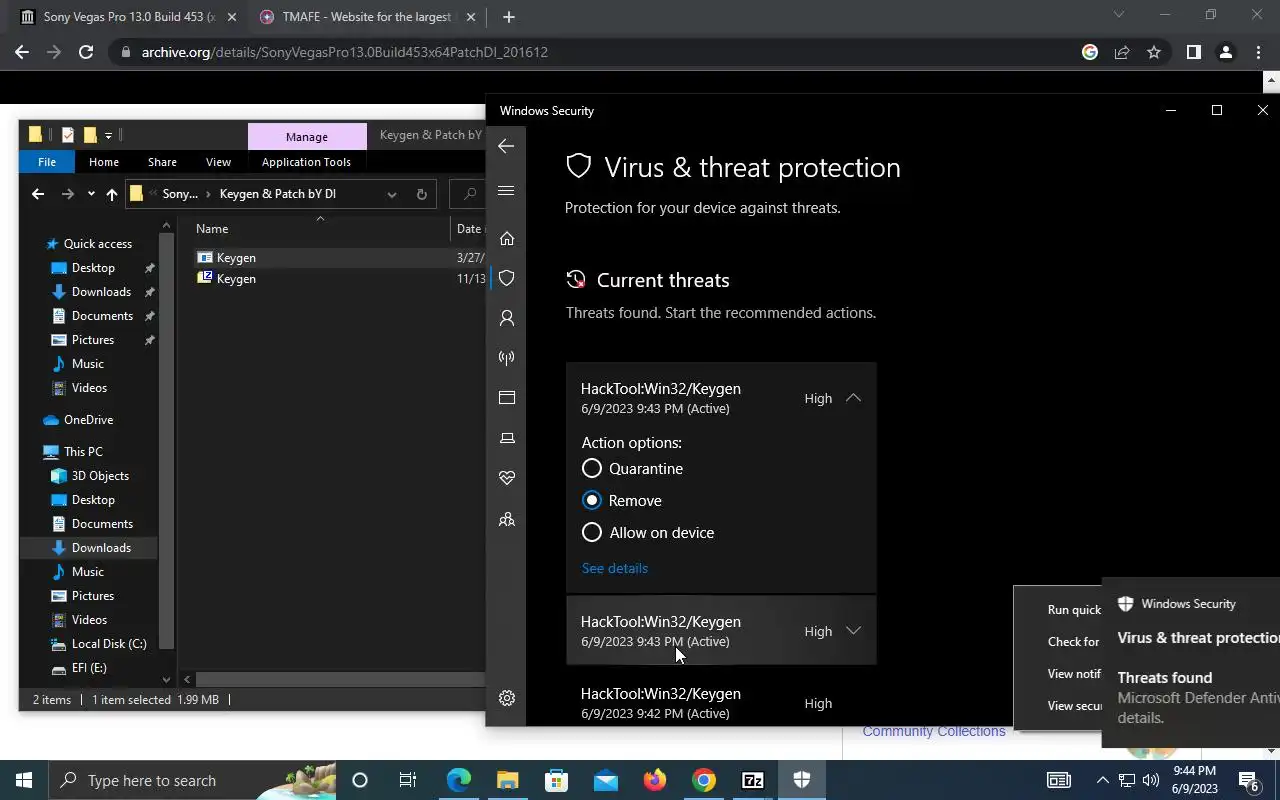The height and width of the screenshot is (800, 1280).
Task: Open Home in Windows Security sidebar
Action: click(507, 238)
